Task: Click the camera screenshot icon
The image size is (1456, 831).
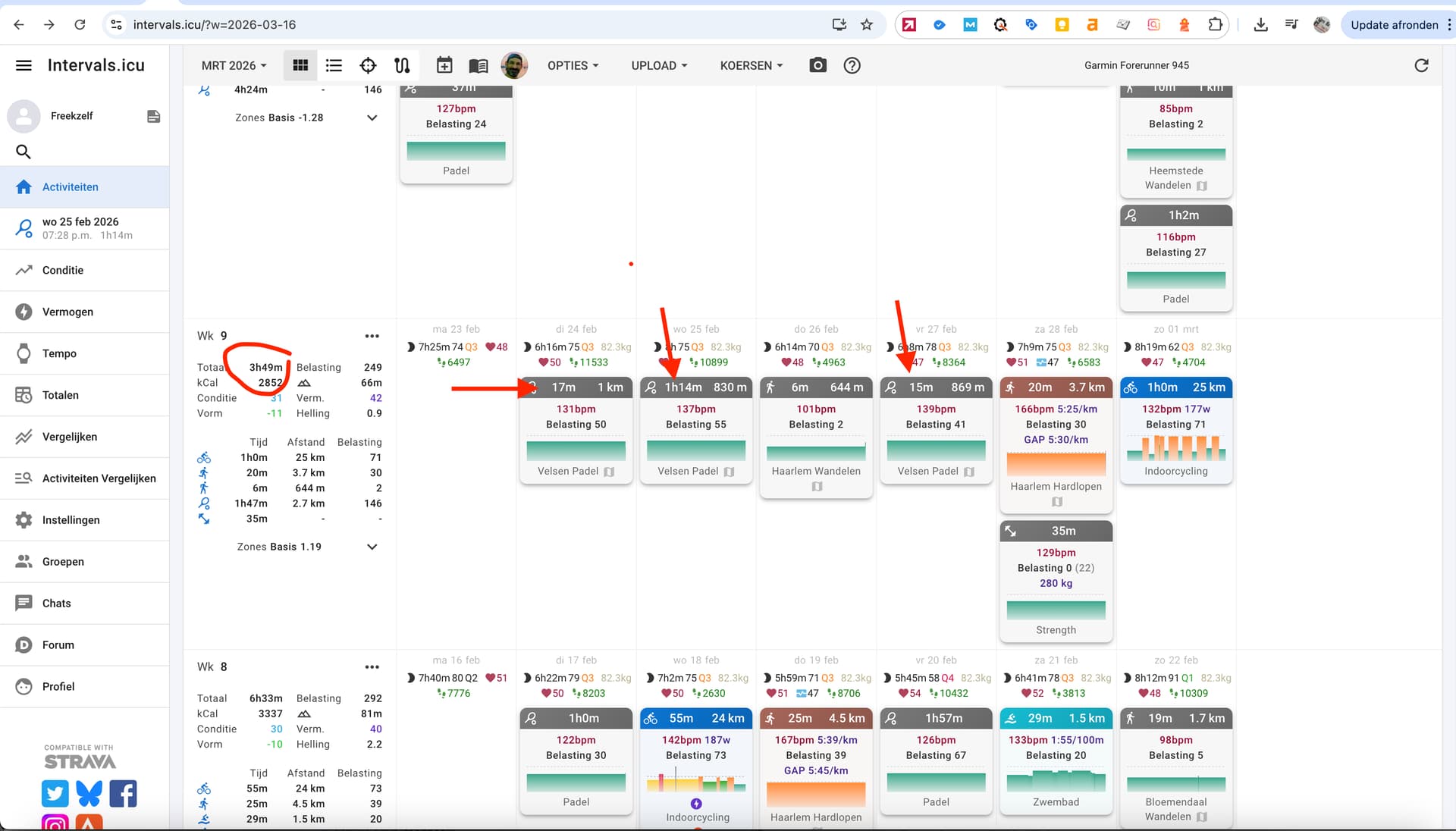Action: (x=817, y=65)
